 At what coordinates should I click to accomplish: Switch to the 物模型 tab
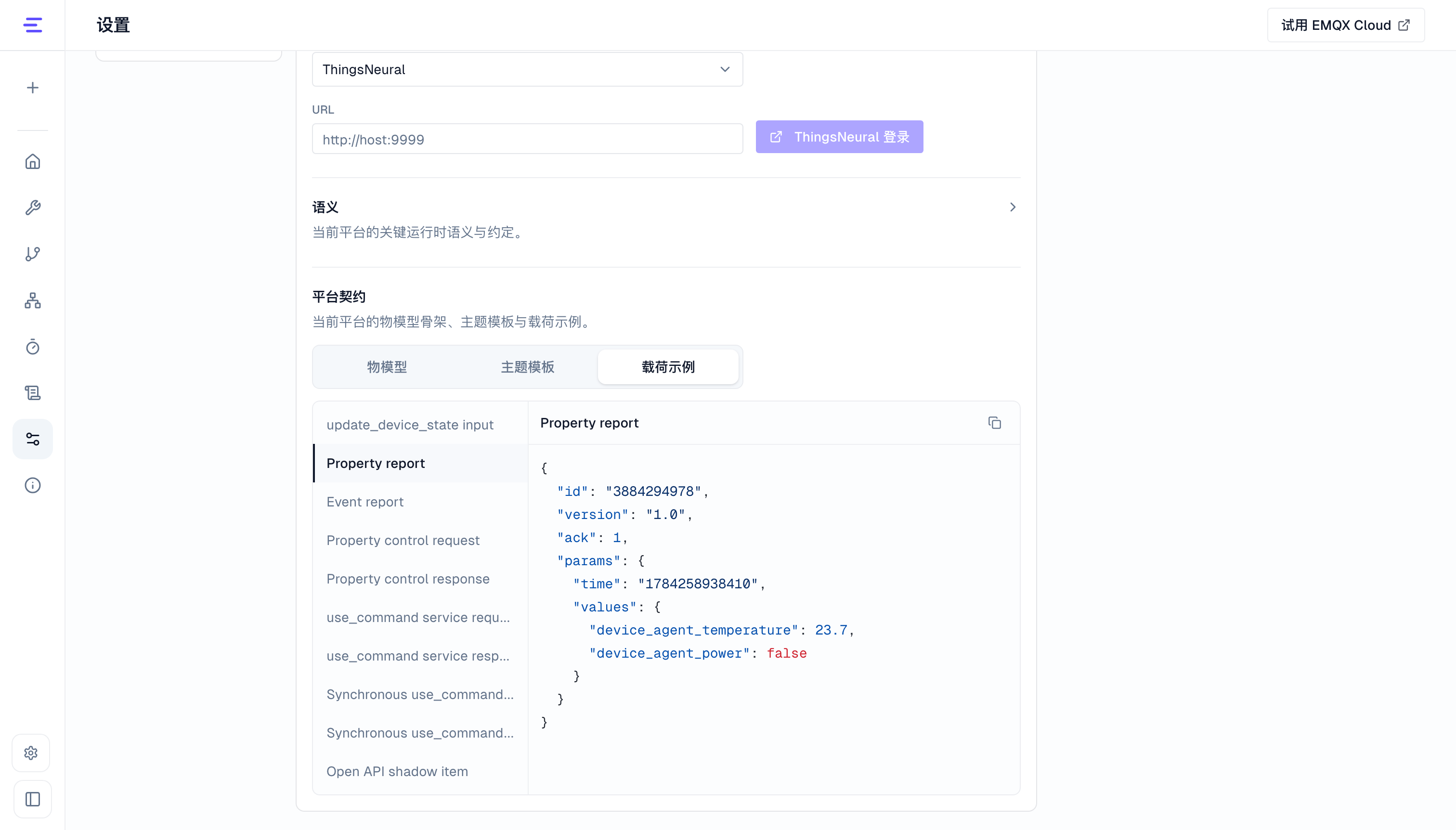pos(387,367)
